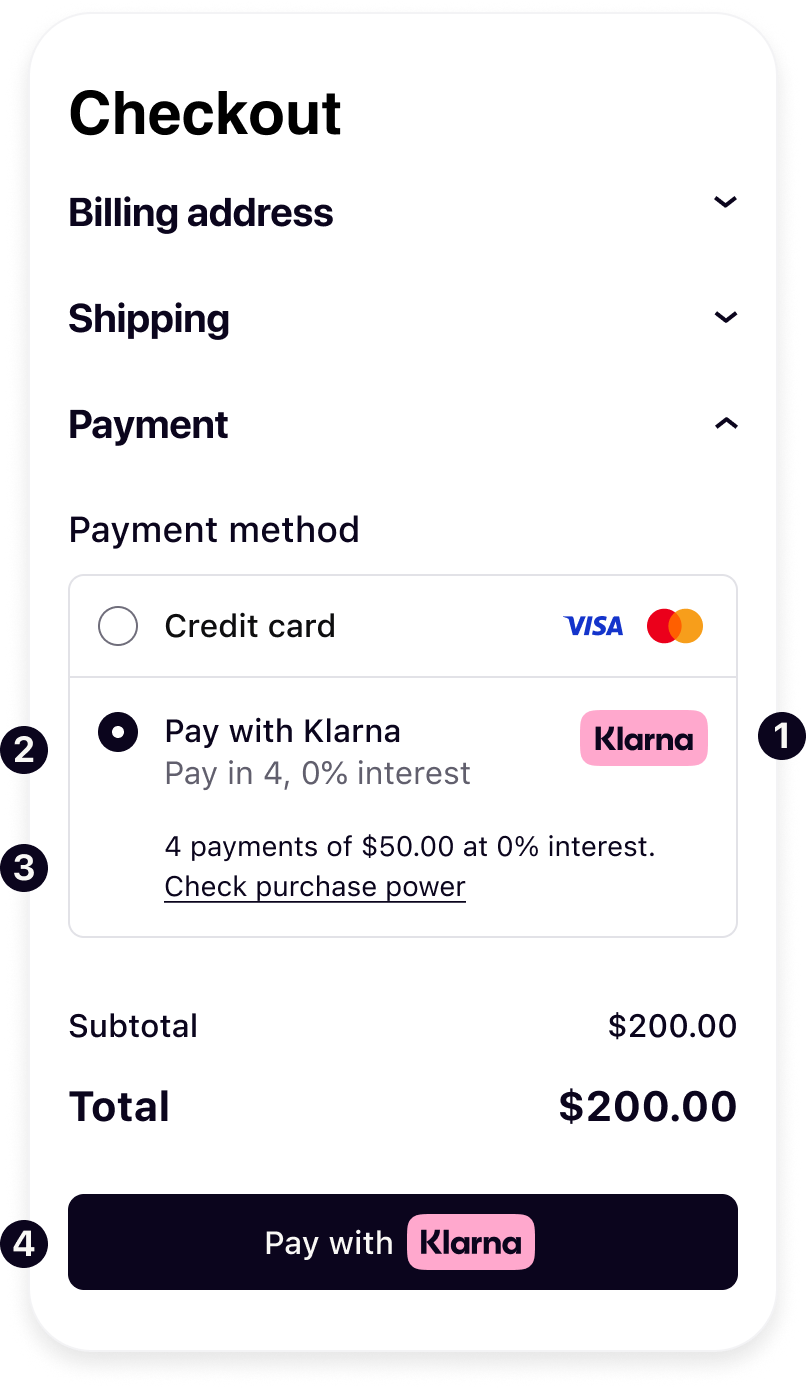The image size is (806, 1388).
Task: Collapse the Payment section chevron
Action: pos(725,424)
